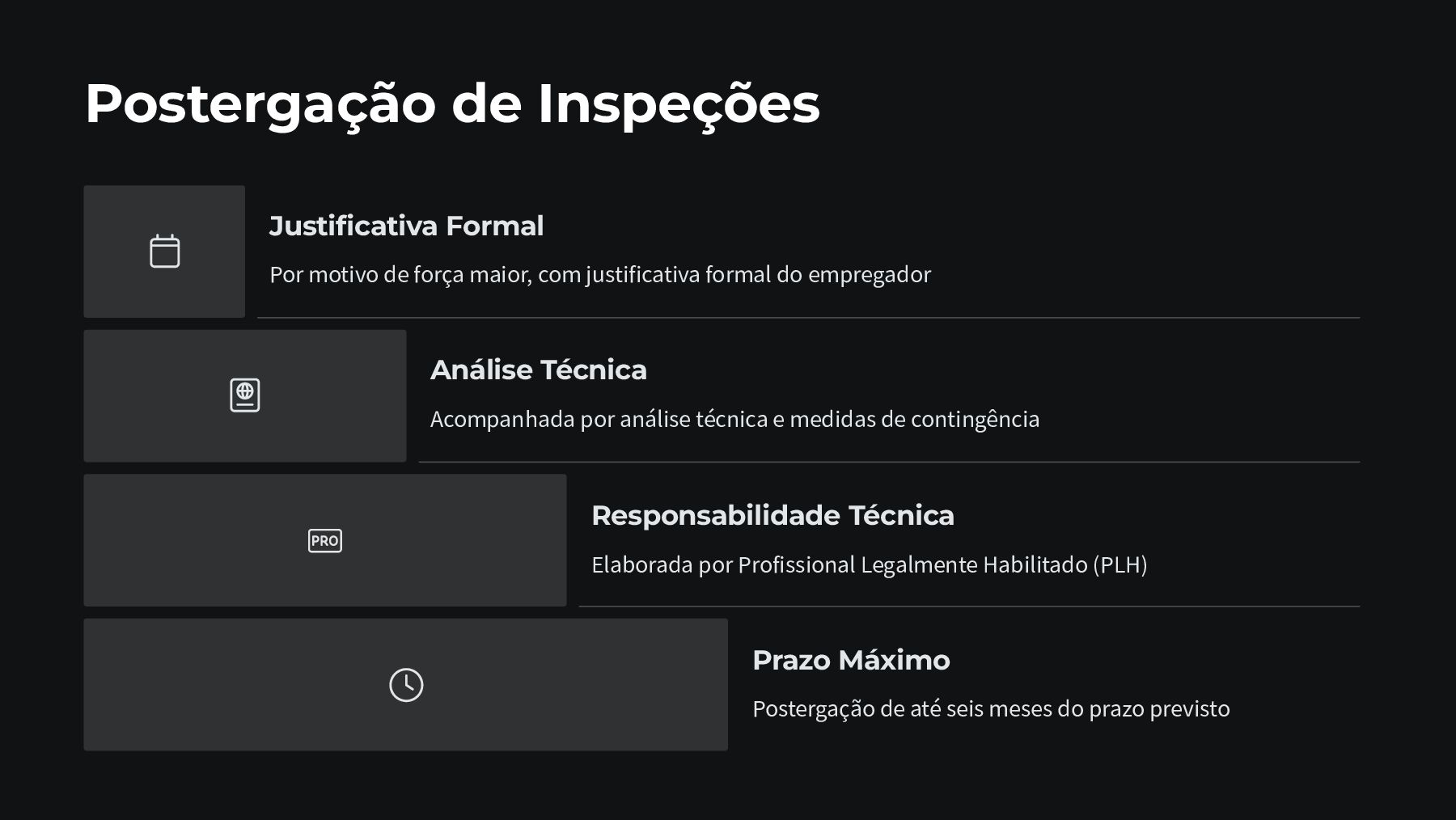
Task: Click the gray box containing the calendar icon
Action: point(164,251)
